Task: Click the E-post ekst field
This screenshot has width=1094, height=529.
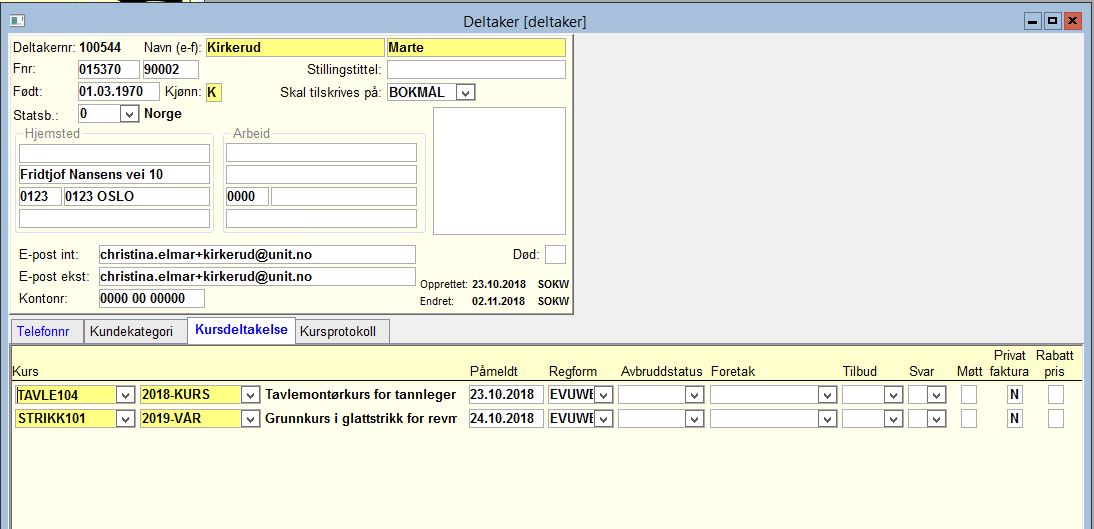Action: pyautogui.click(x=257, y=276)
